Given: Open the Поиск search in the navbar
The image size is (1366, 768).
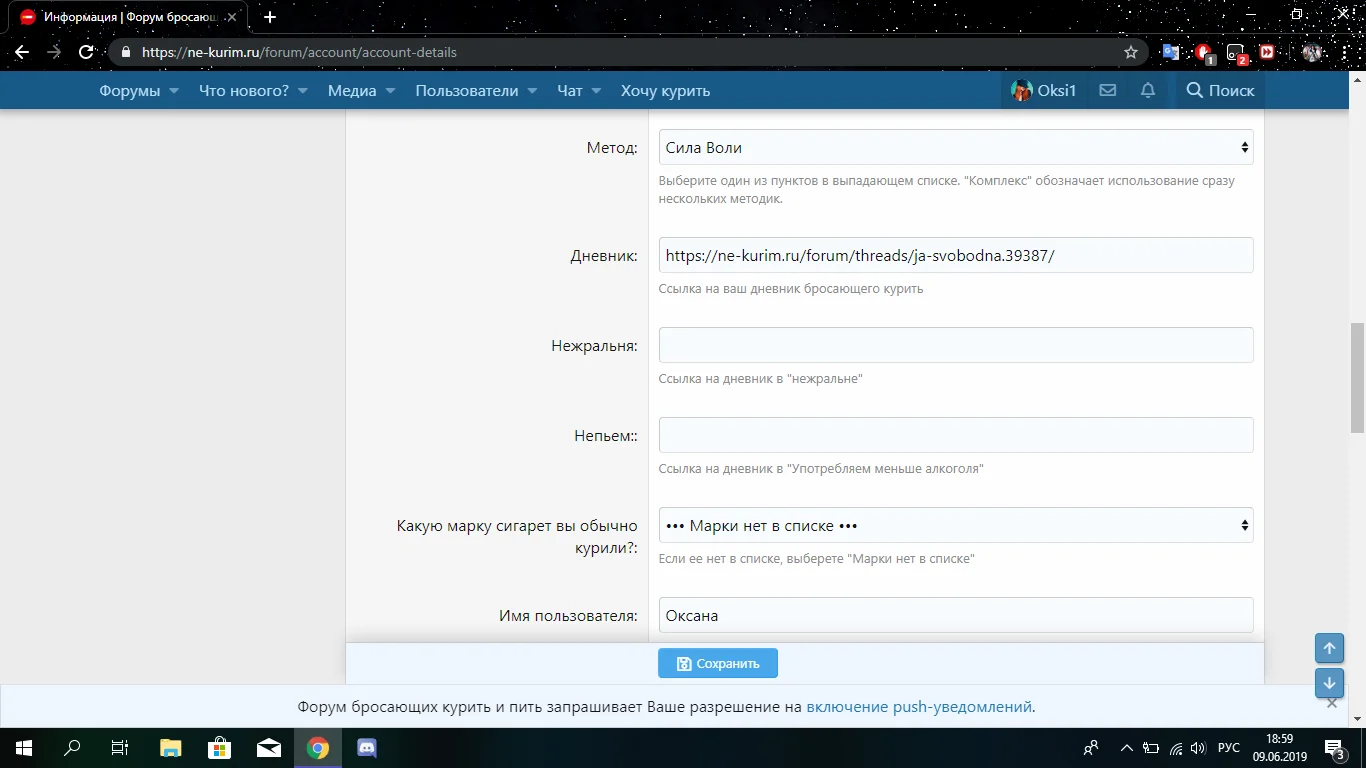Looking at the screenshot, I should tap(1219, 91).
